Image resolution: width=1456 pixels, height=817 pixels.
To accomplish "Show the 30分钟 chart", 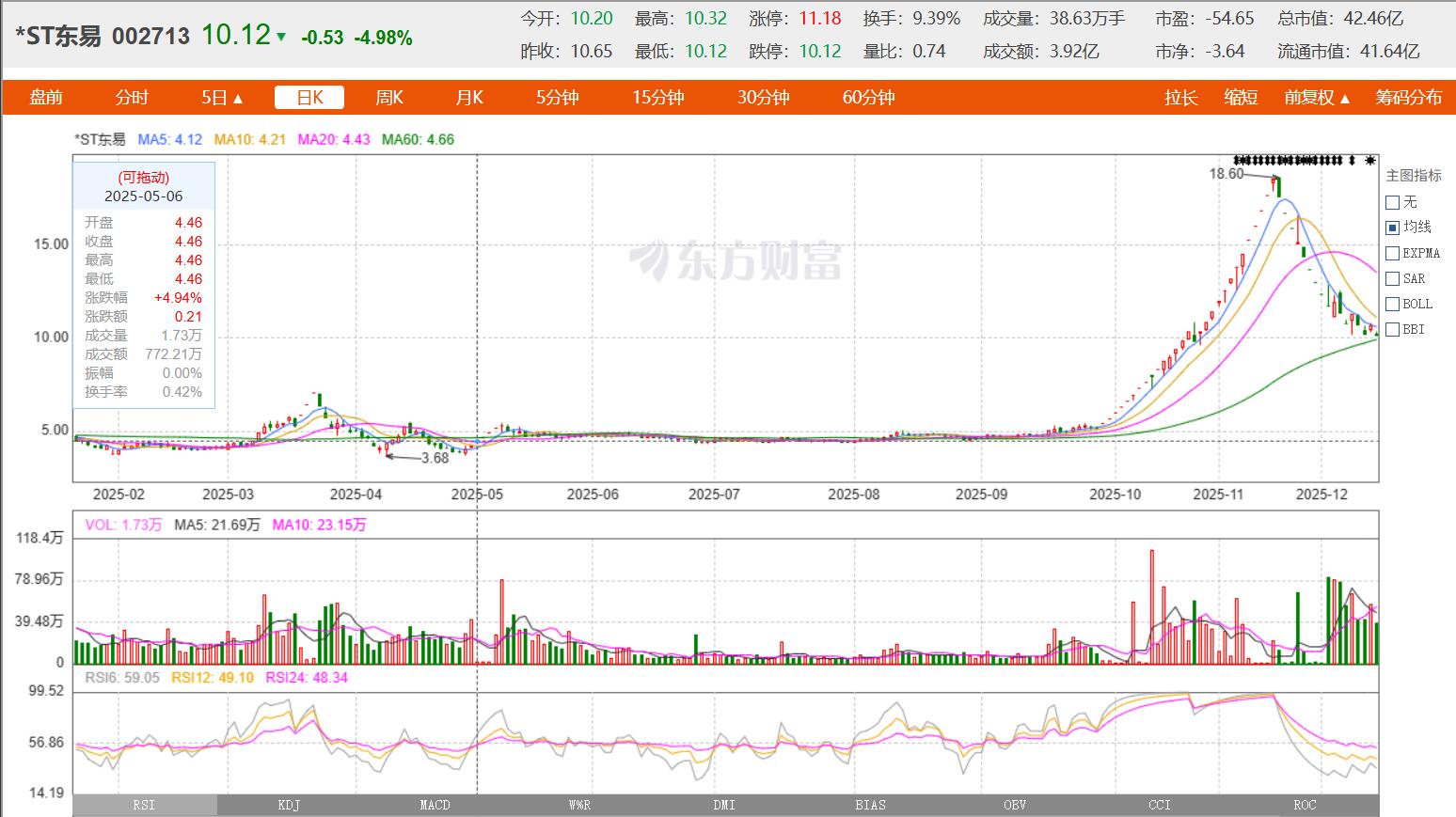I will click(763, 97).
